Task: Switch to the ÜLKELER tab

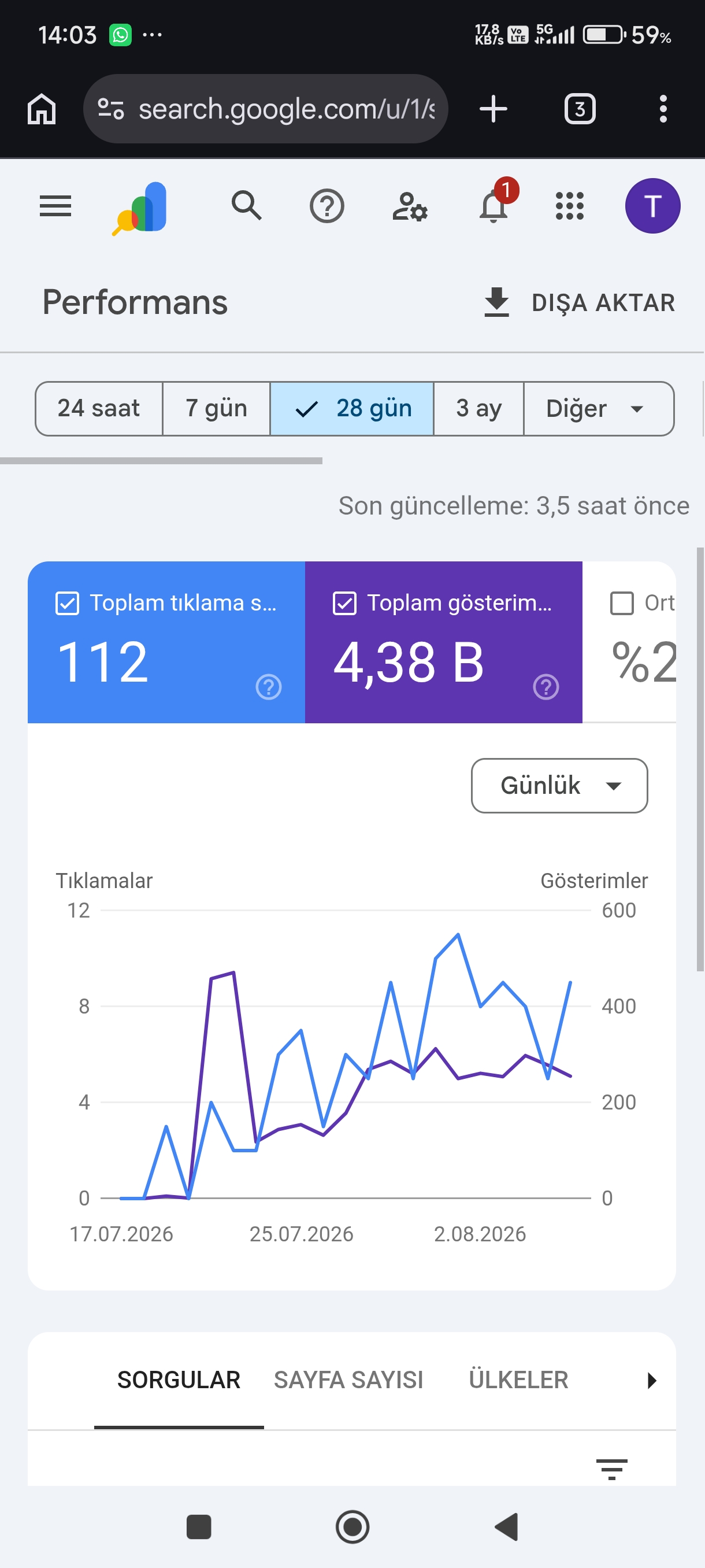Action: tap(518, 1380)
